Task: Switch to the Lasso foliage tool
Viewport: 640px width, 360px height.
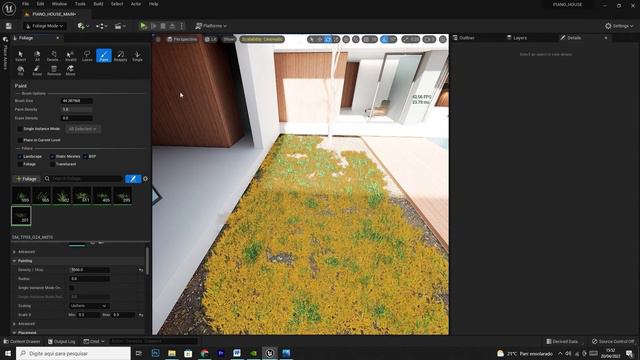Action: [87, 56]
